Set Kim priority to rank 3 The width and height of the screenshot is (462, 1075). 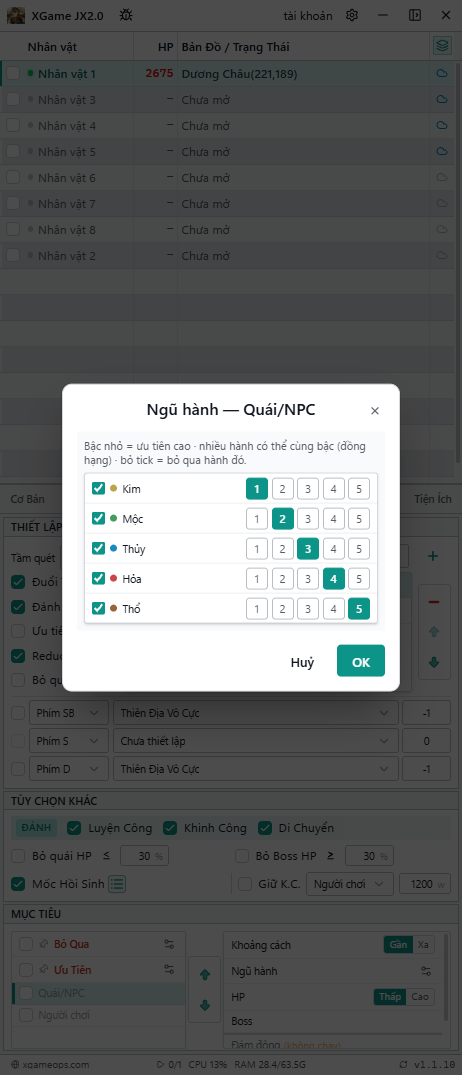tap(308, 489)
